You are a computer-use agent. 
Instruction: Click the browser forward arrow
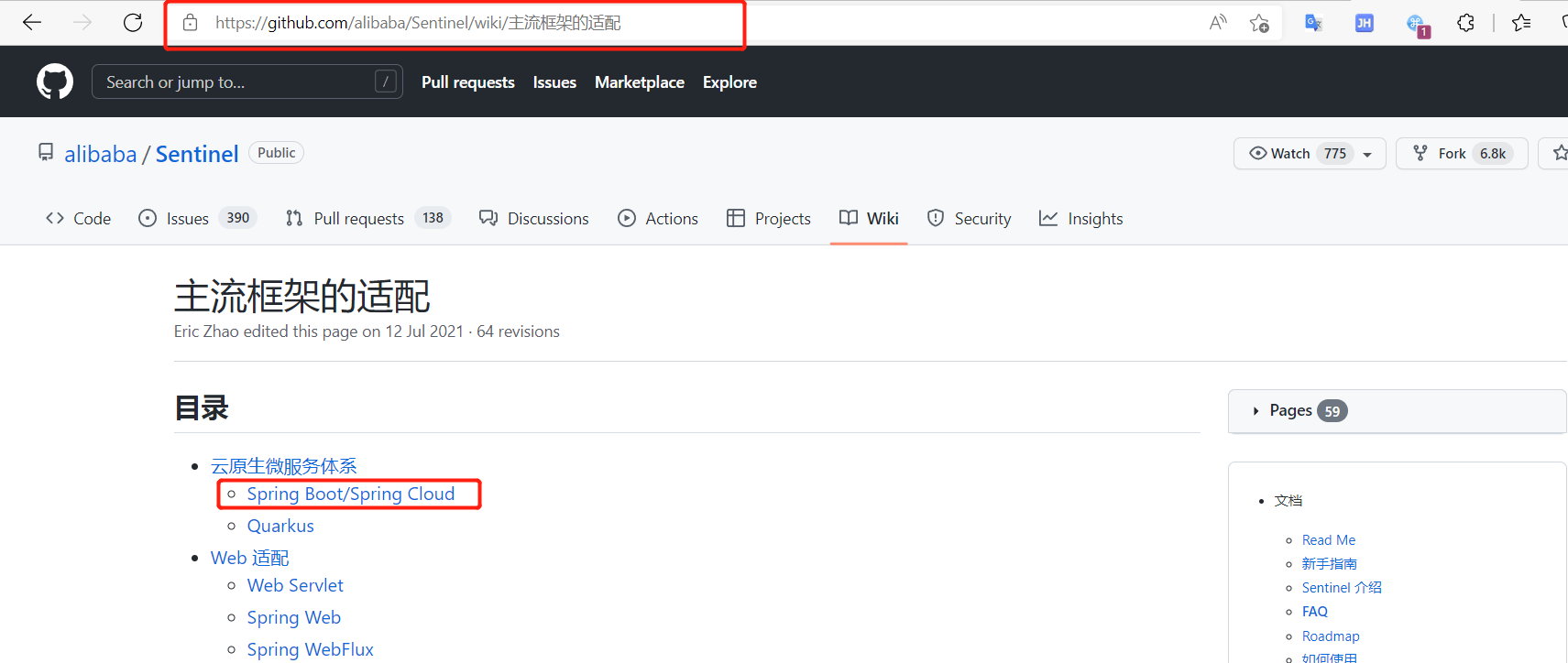82,22
